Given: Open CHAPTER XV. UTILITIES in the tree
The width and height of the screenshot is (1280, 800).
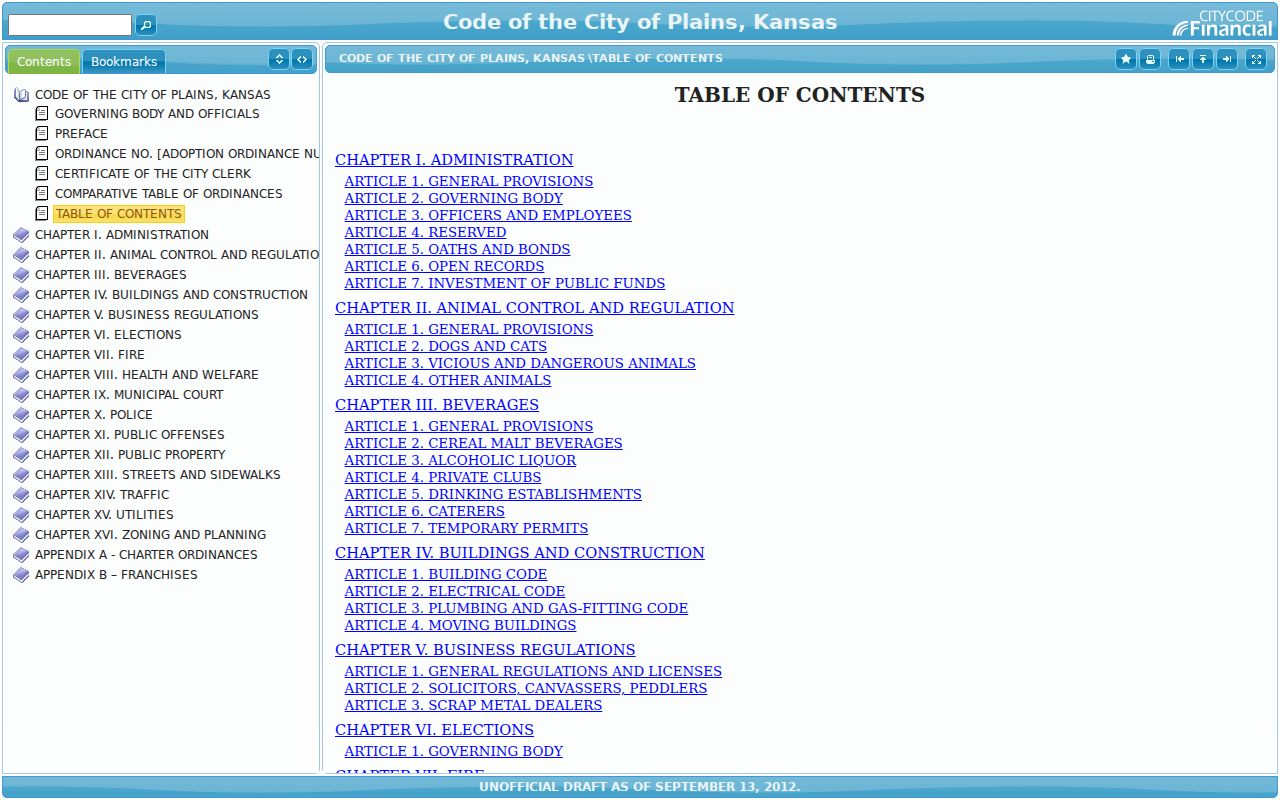Looking at the screenshot, I should pos(104,514).
